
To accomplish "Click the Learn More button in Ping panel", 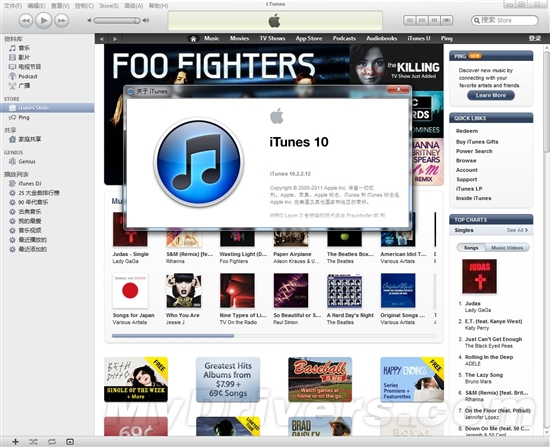I will click(491, 95).
